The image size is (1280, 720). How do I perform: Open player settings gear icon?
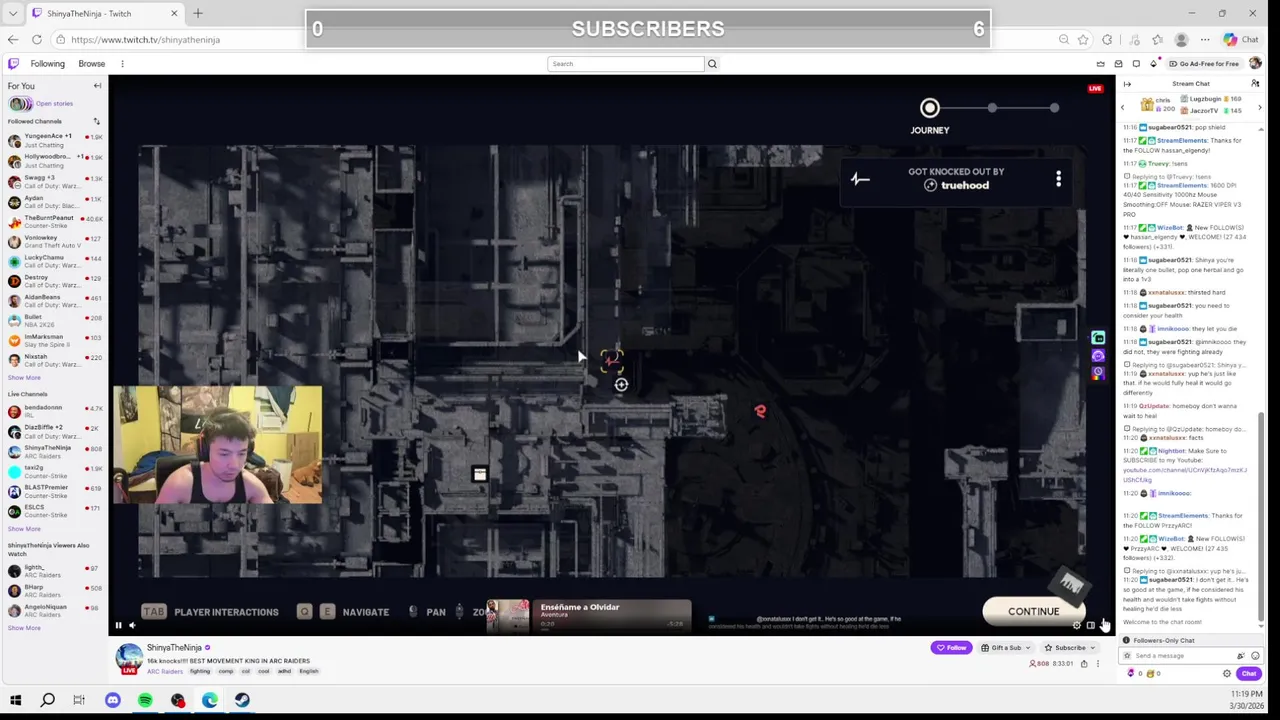tap(1077, 625)
